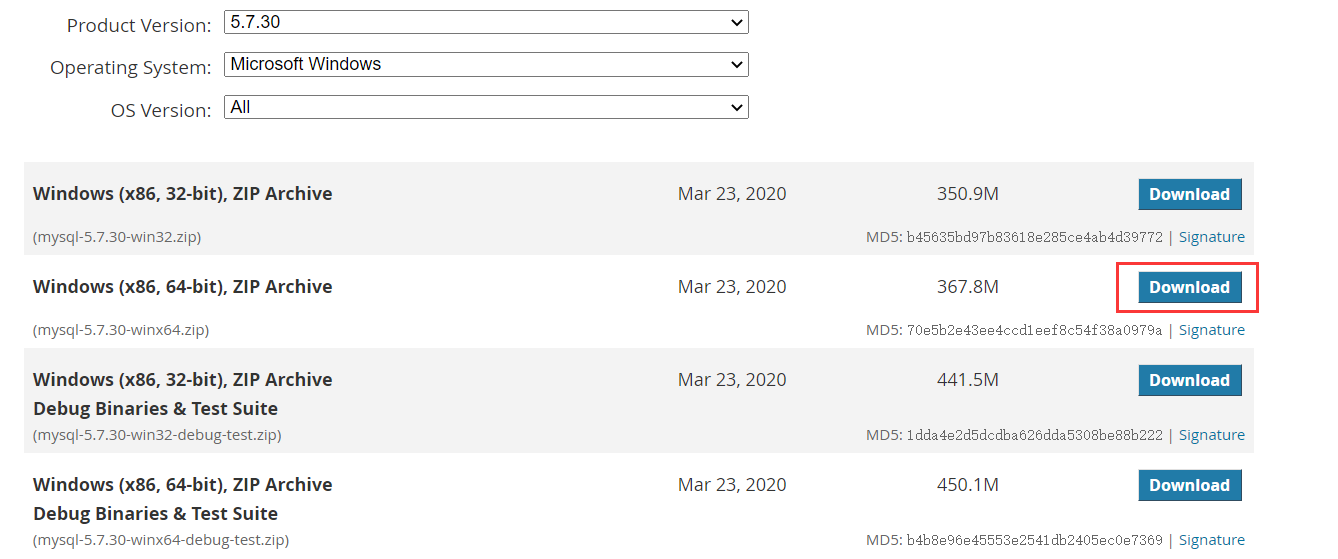The width and height of the screenshot is (1338, 559).
Task: Download the 32-bit Debug Binaries 441.5M
Action: tap(1190, 380)
